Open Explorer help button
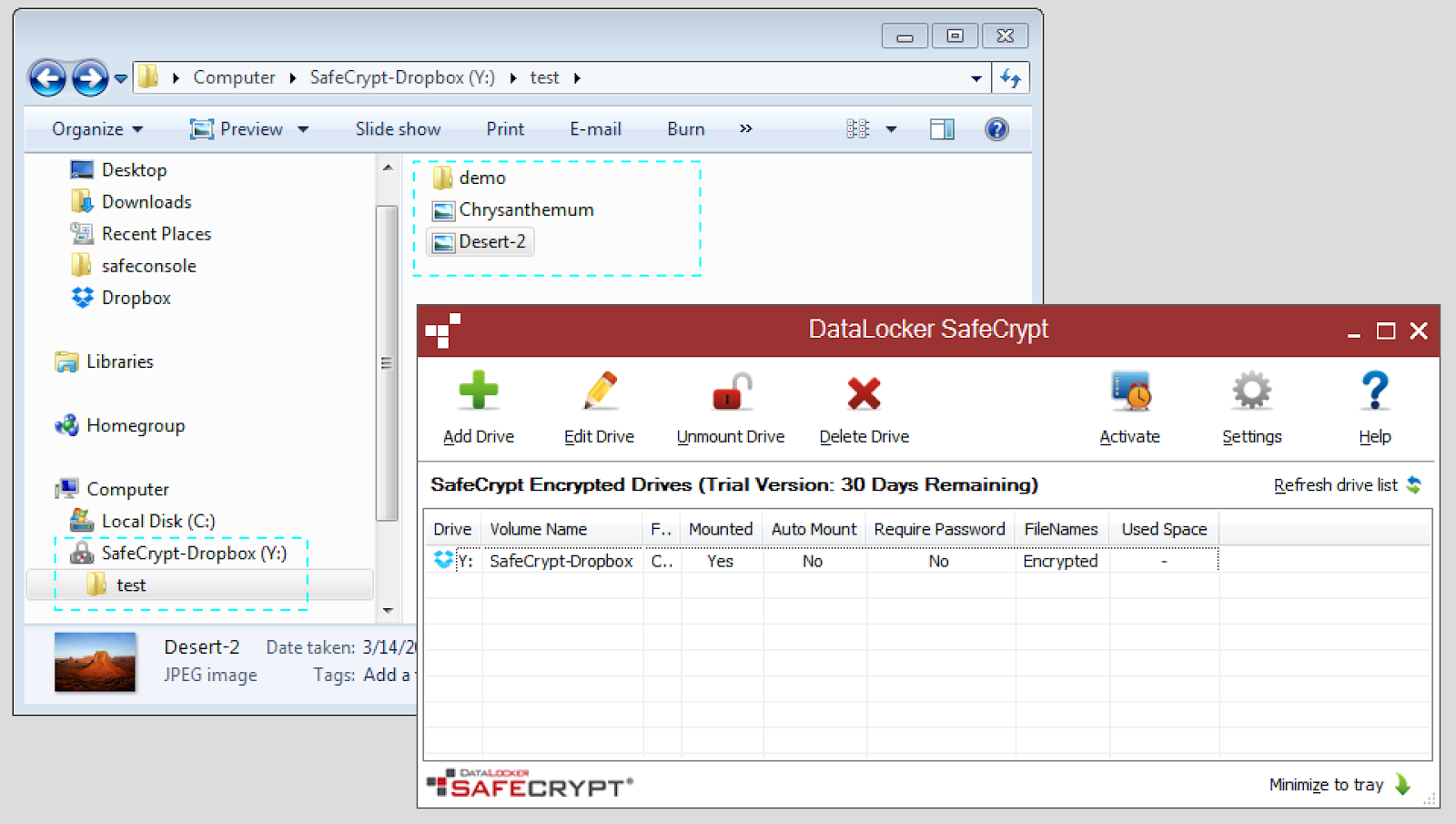This screenshot has width=1456, height=824. 997,129
